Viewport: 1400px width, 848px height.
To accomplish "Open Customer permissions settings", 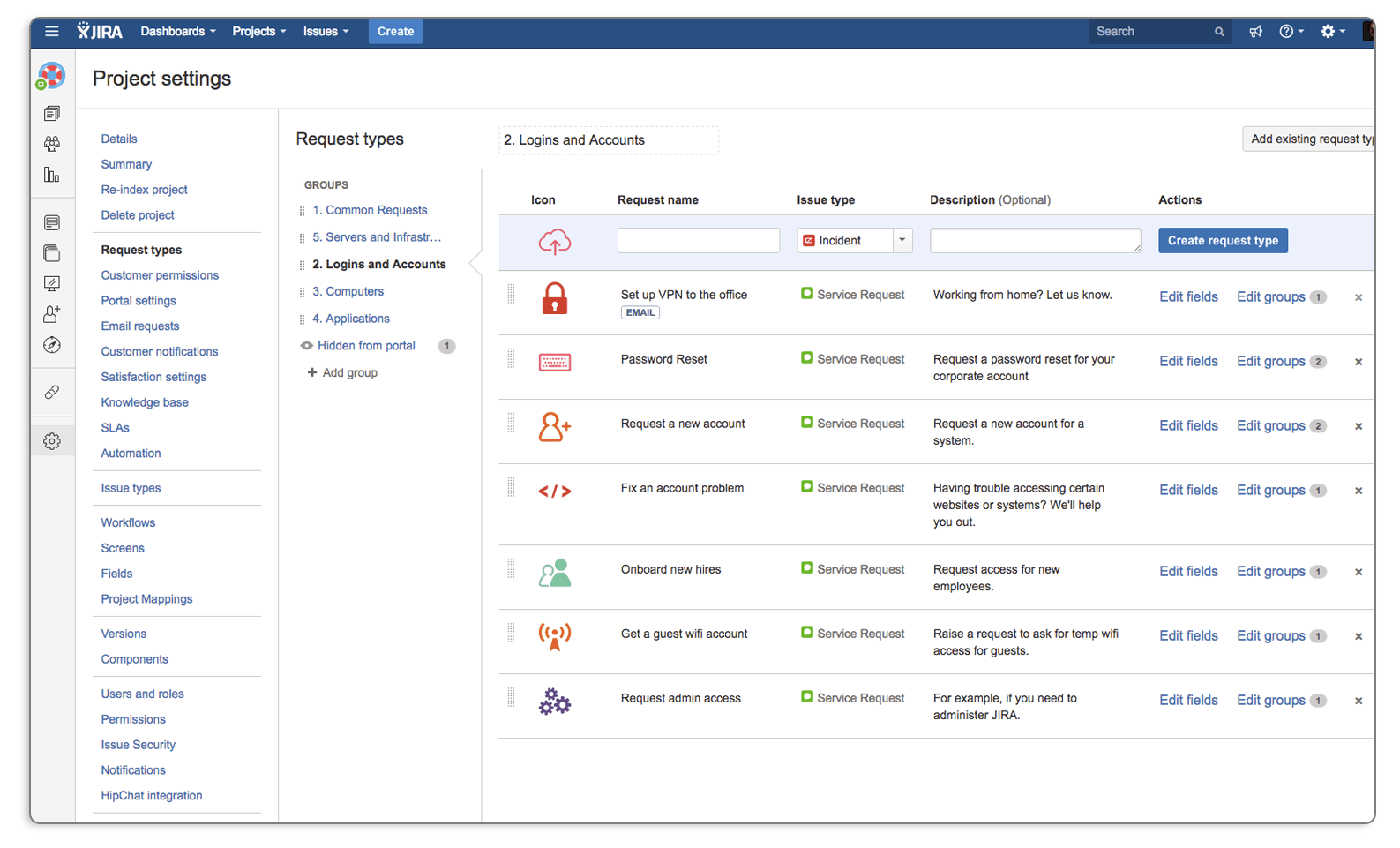I will click(x=160, y=276).
